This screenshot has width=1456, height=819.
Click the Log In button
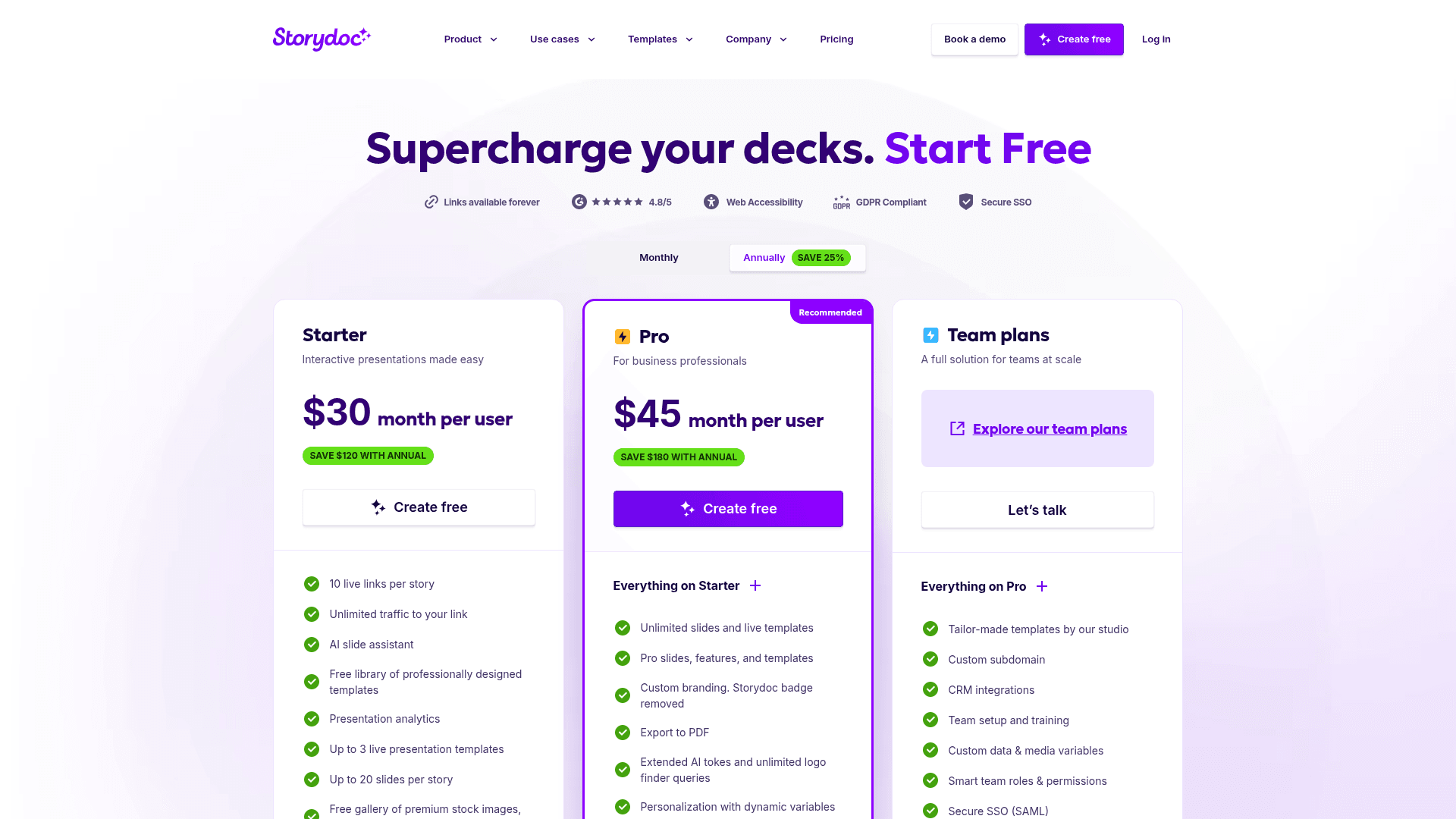tap(1156, 38)
